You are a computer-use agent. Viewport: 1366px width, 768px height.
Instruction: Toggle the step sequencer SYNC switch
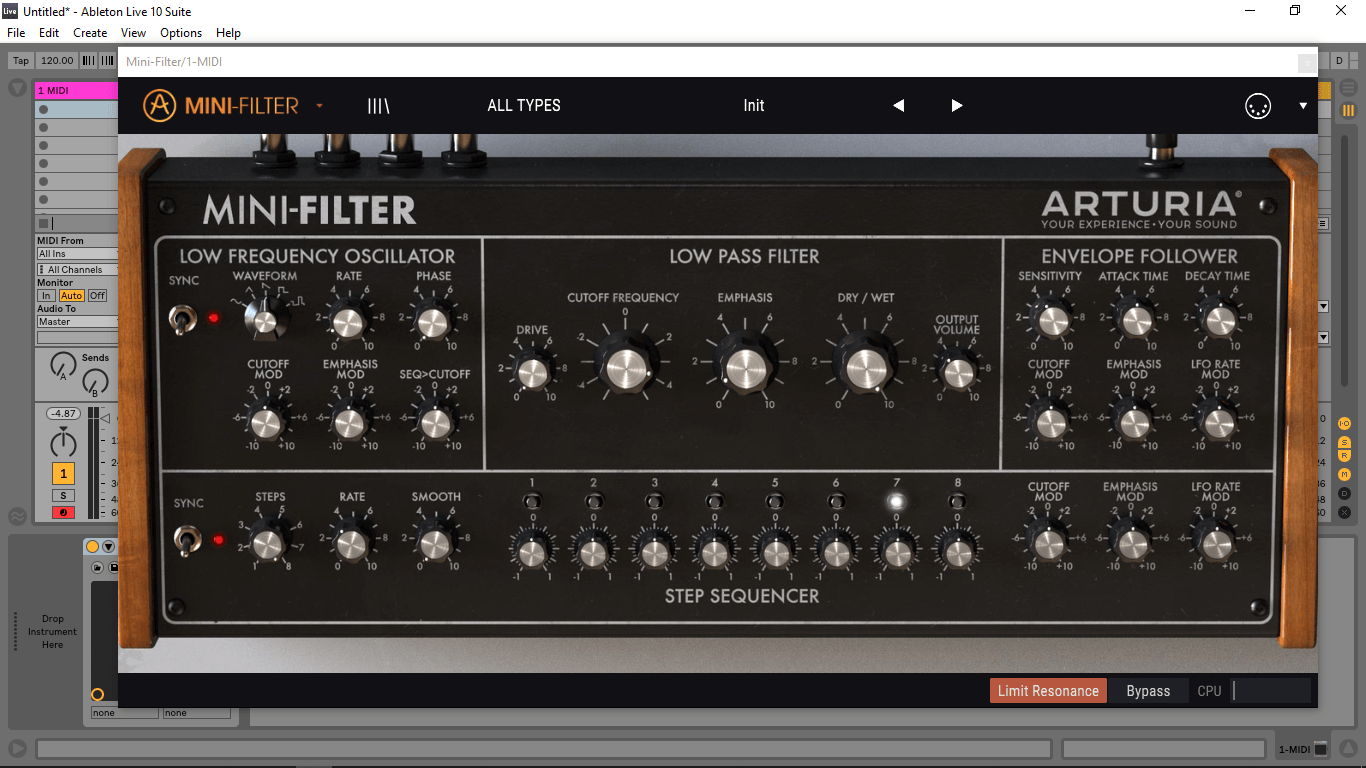click(x=187, y=541)
